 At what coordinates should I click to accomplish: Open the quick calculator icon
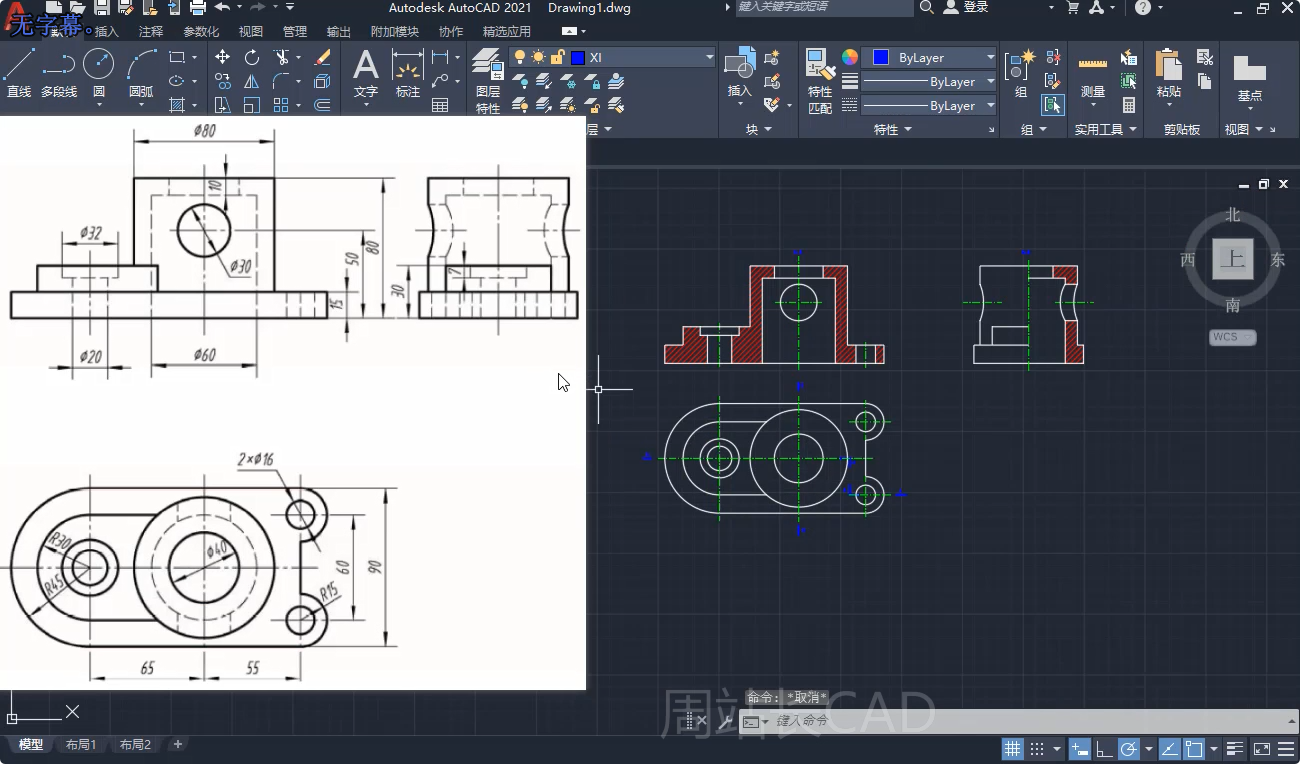click(x=1129, y=105)
